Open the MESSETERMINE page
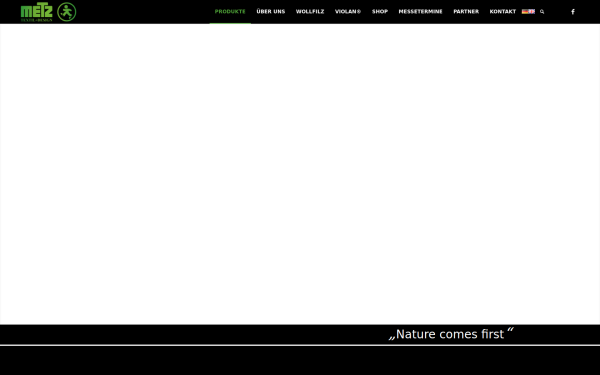The image size is (600, 375). tap(420, 11)
